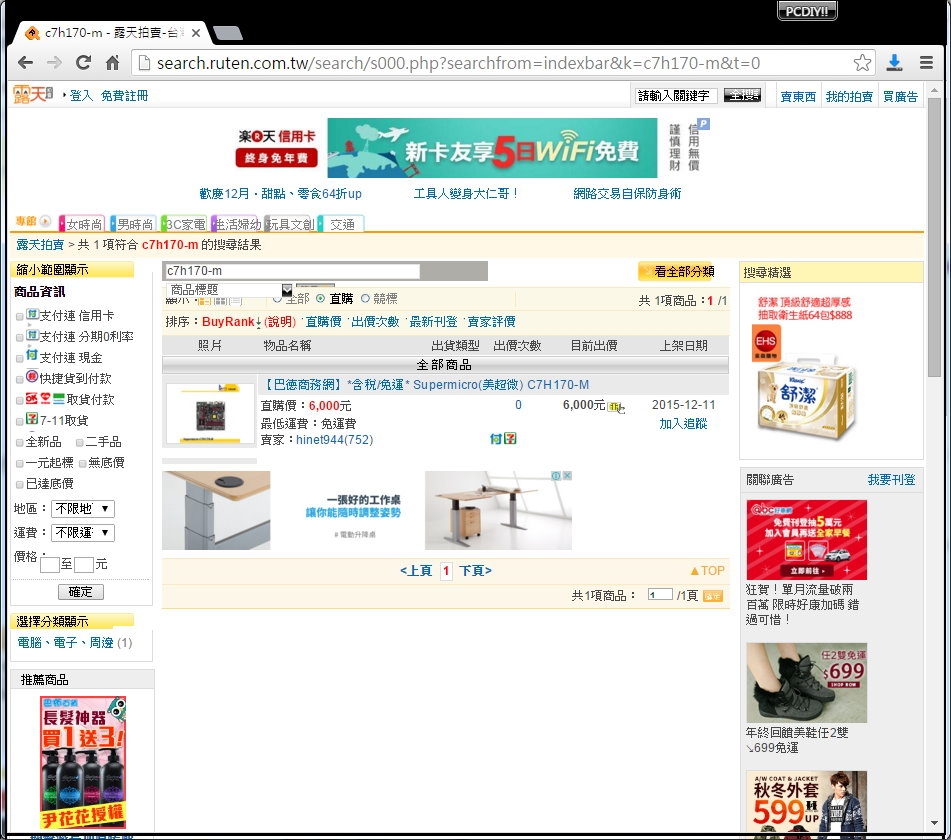Screen dimensions: 951x840
Task: Click the page number input box
Action: tap(660, 595)
